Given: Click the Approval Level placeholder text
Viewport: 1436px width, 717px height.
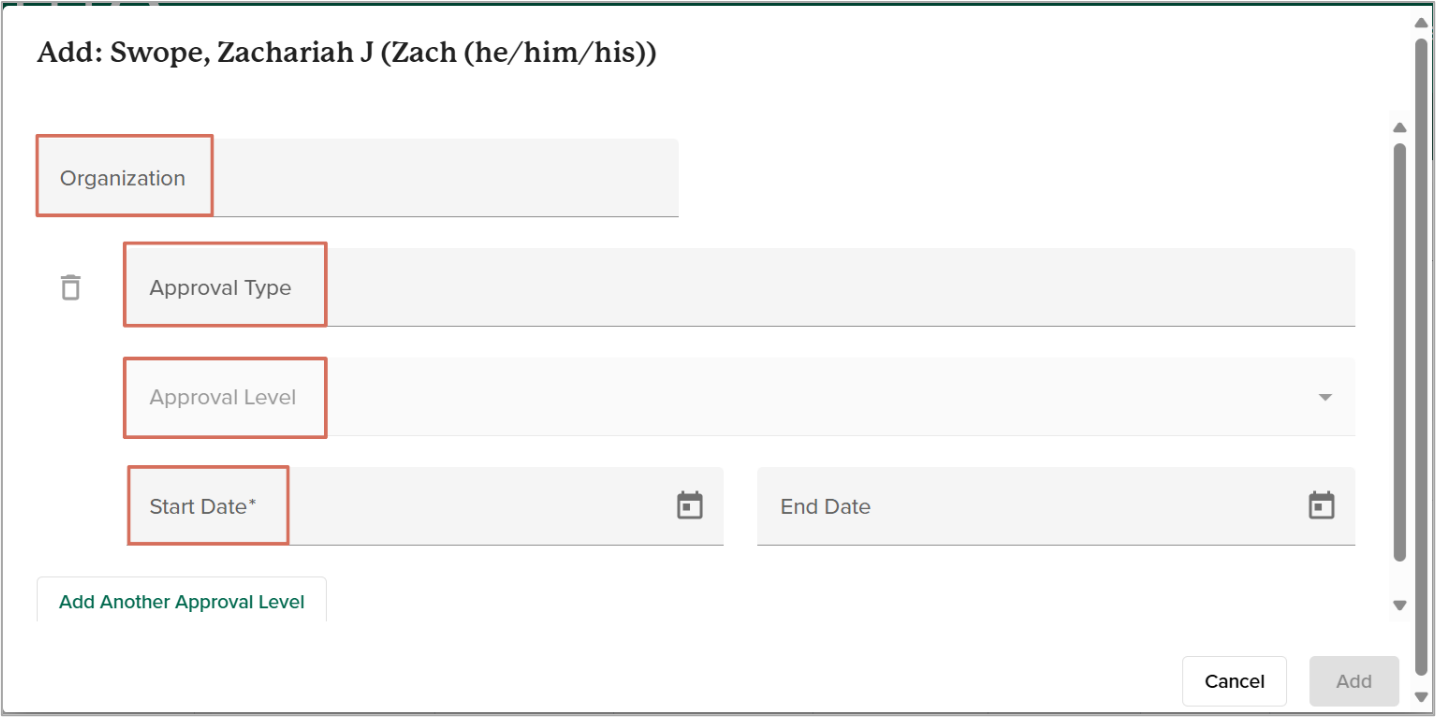Looking at the screenshot, I should pyautogui.click(x=223, y=397).
